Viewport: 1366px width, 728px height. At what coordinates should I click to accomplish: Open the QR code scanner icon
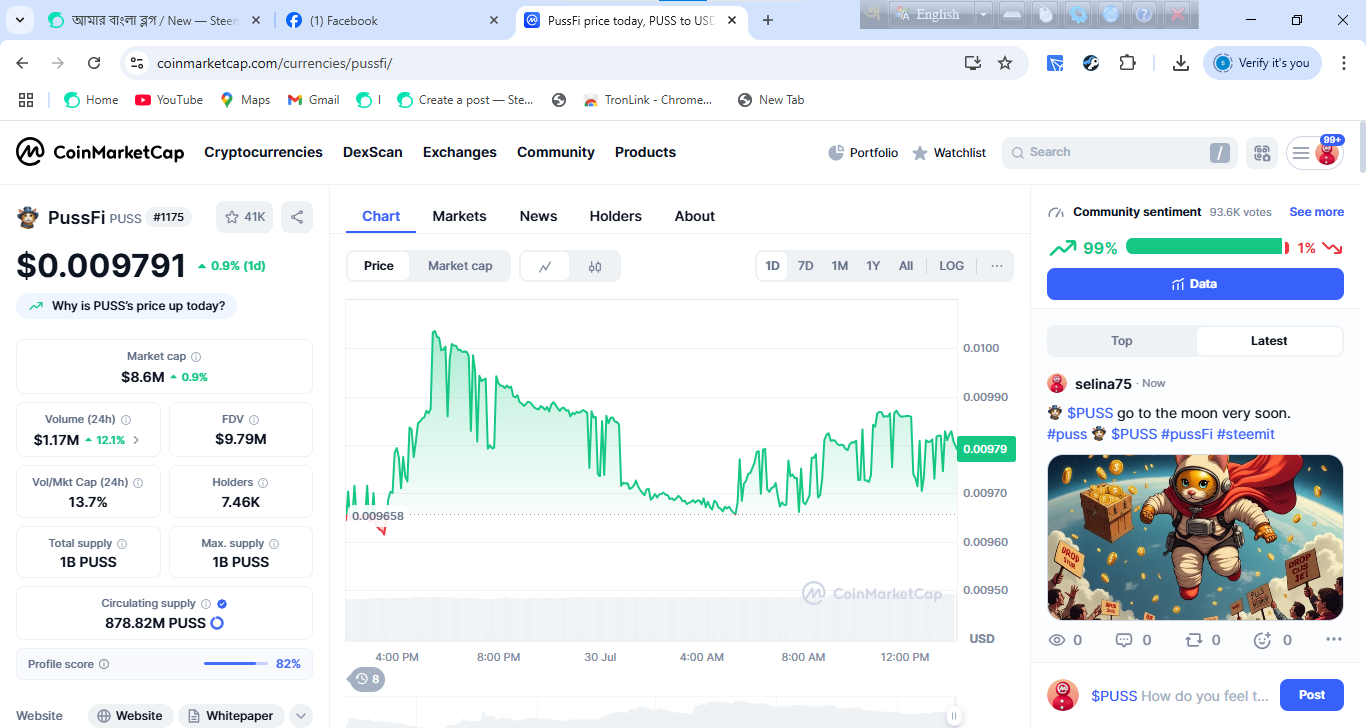pyautogui.click(x=1262, y=153)
